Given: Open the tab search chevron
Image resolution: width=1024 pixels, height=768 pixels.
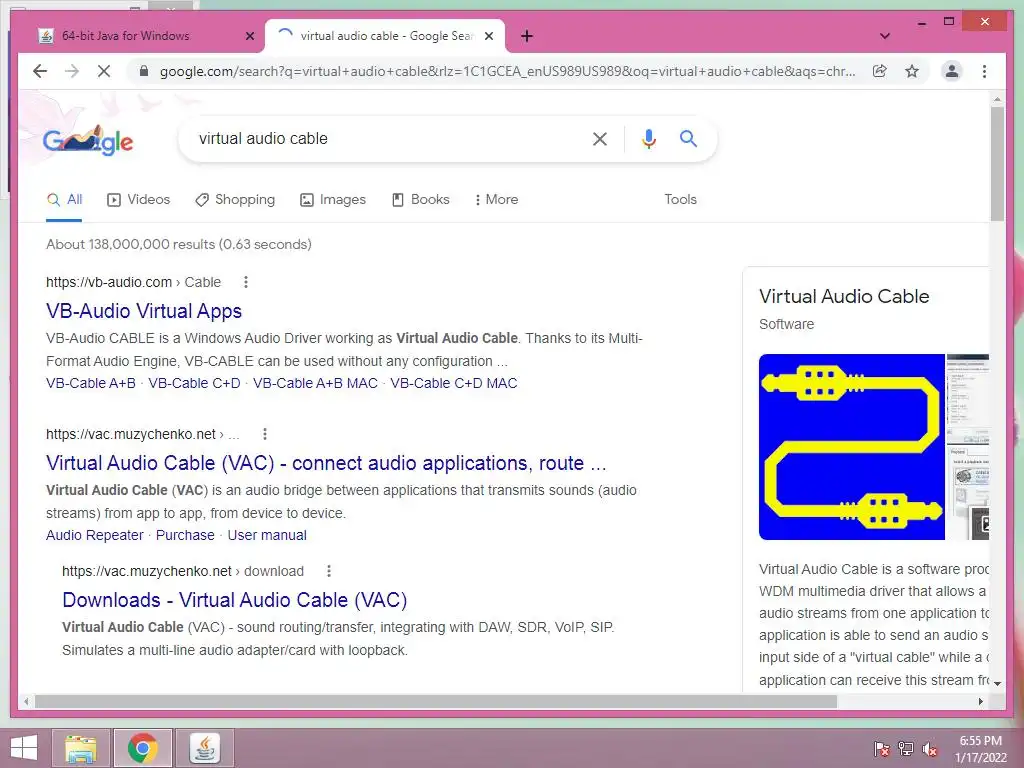Looking at the screenshot, I should click(x=885, y=36).
